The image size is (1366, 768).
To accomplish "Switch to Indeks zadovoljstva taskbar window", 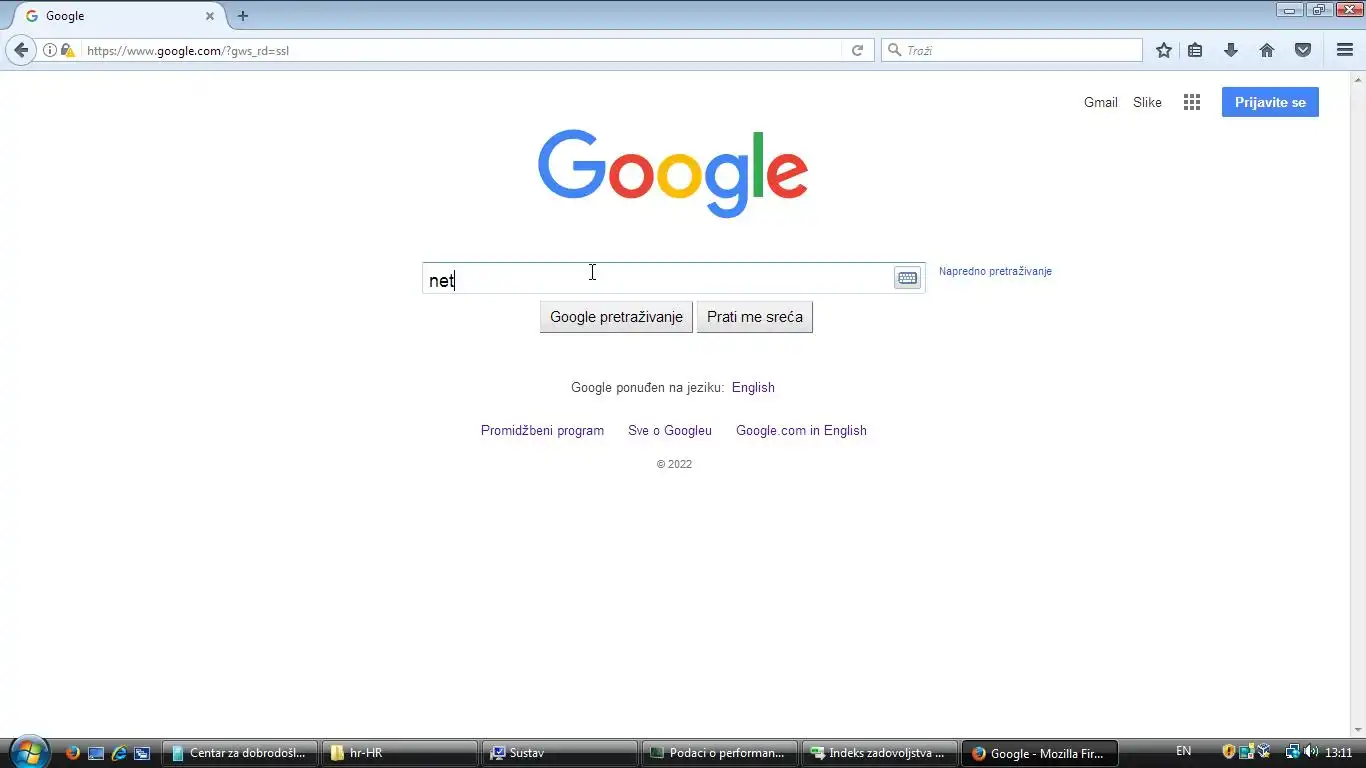I will pos(879,753).
